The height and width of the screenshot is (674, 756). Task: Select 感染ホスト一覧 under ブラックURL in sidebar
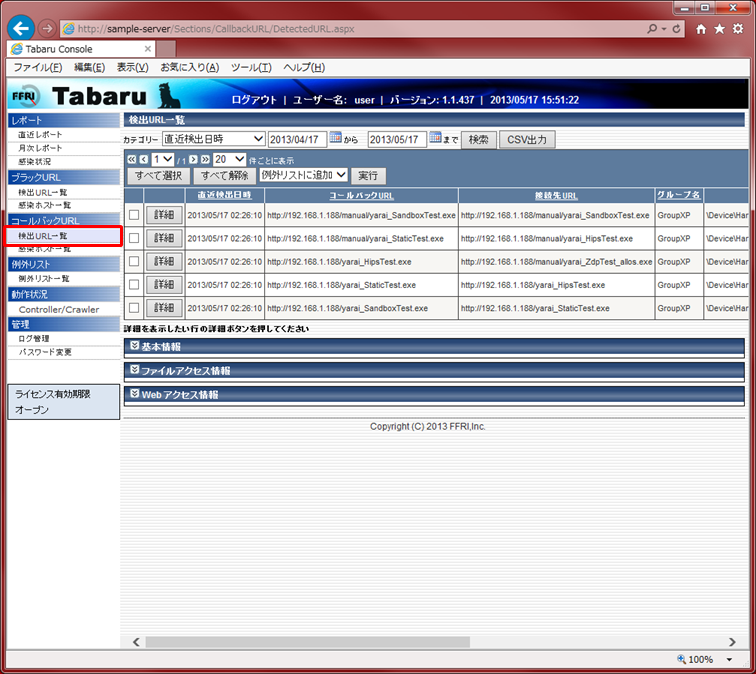(44, 205)
